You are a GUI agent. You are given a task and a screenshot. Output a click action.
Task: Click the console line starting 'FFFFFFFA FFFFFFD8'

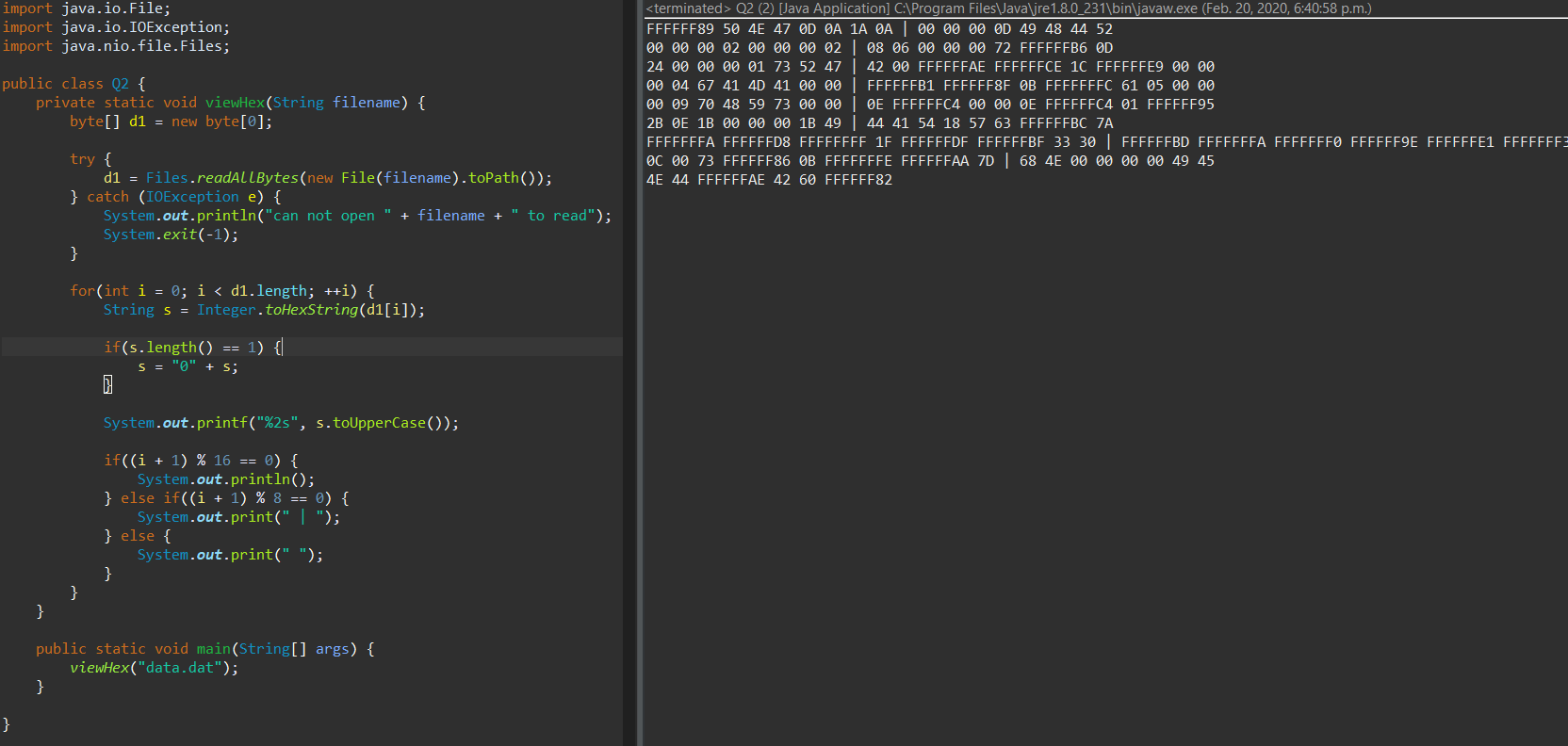1107,142
